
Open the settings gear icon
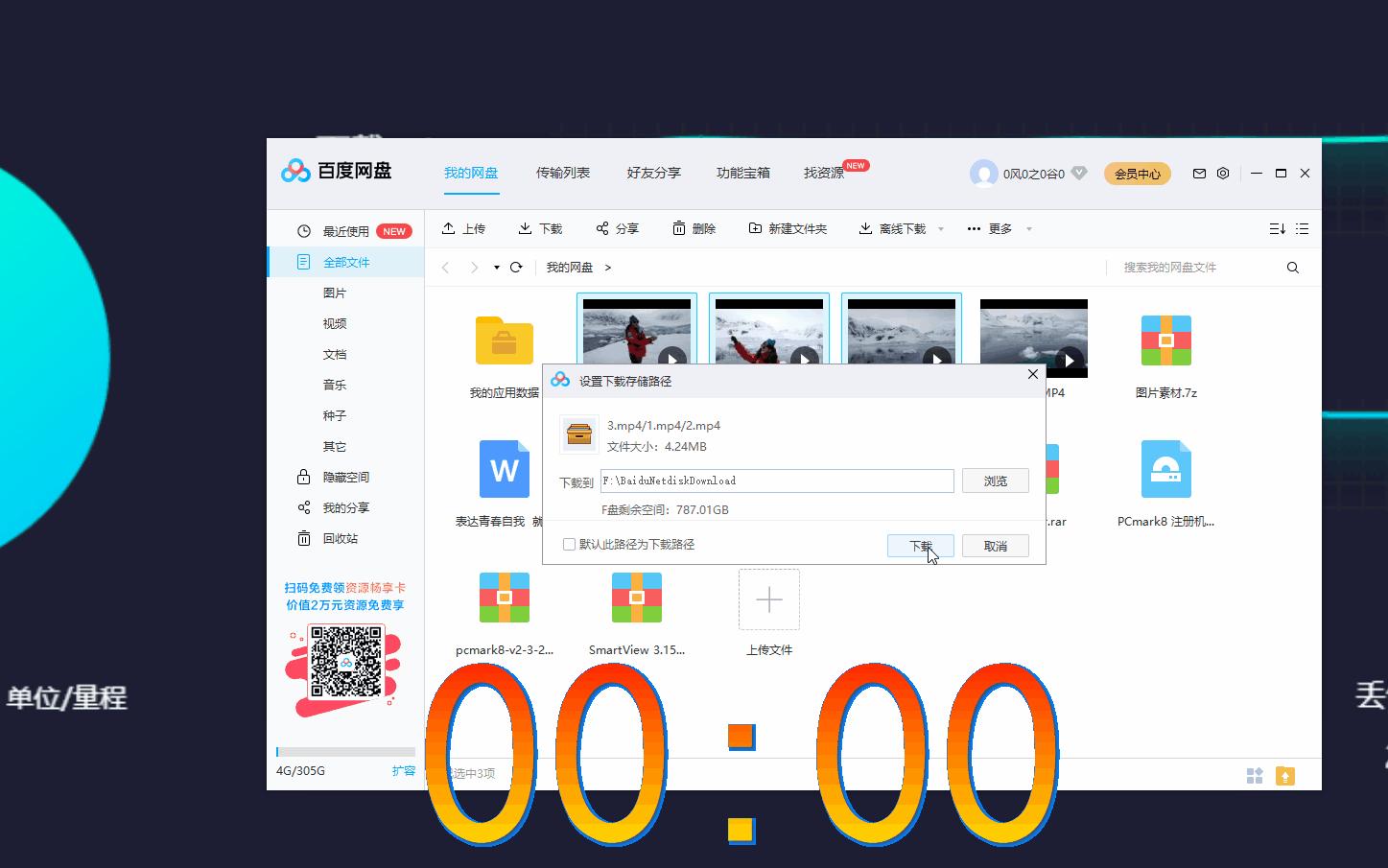1222,174
